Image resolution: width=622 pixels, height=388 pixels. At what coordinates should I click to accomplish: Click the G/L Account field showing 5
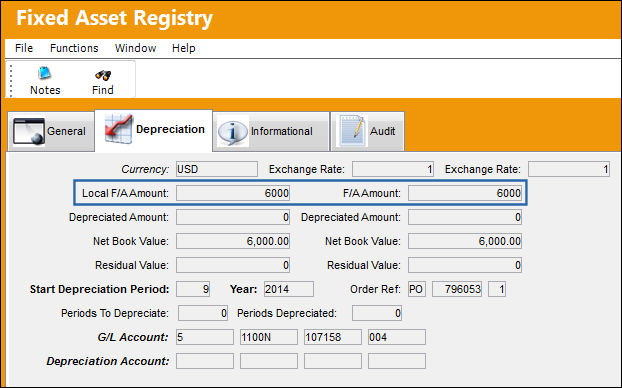(x=205, y=337)
